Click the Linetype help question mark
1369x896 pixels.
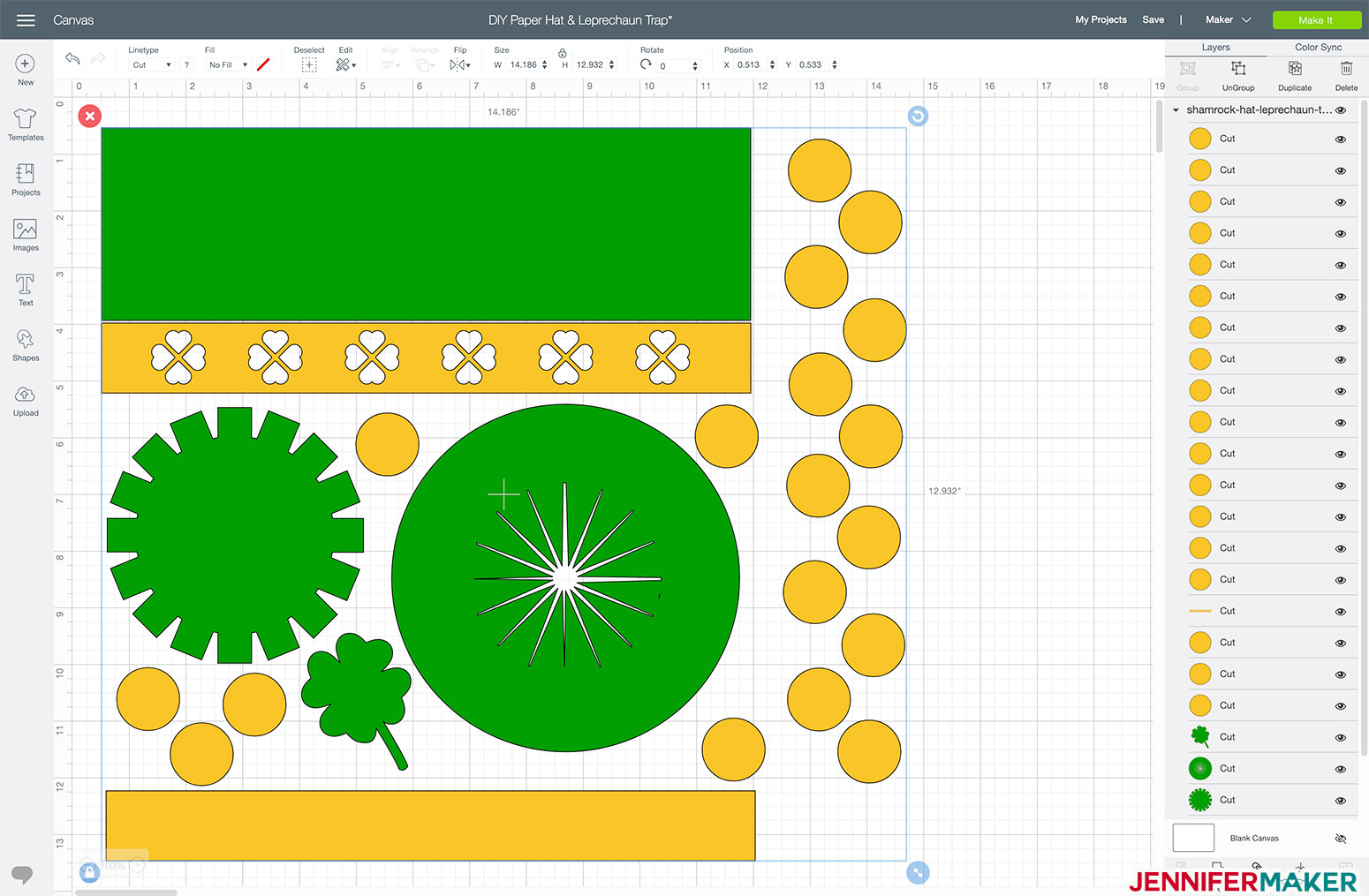(187, 65)
